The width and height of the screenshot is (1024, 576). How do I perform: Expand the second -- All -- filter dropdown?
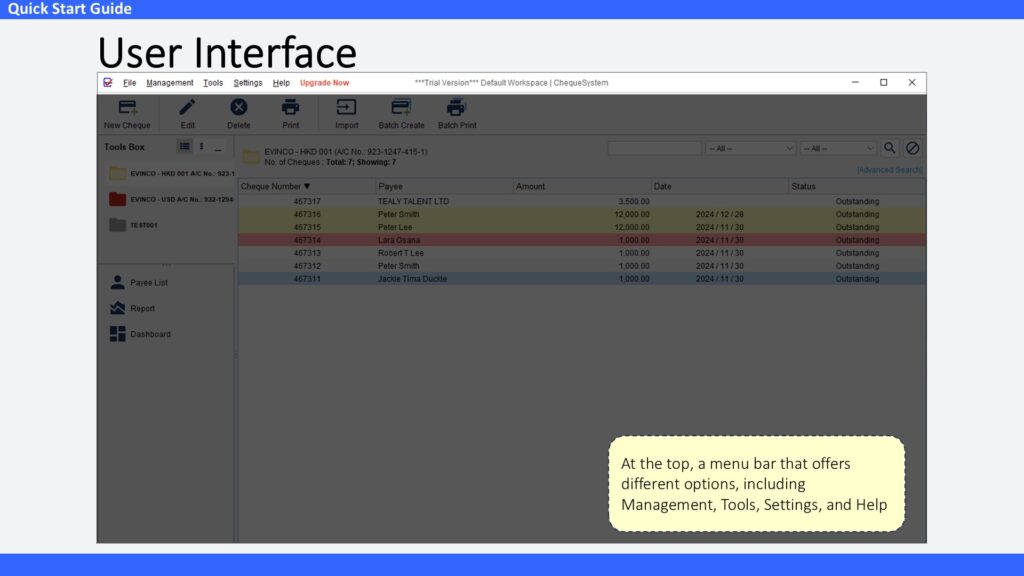click(x=838, y=148)
